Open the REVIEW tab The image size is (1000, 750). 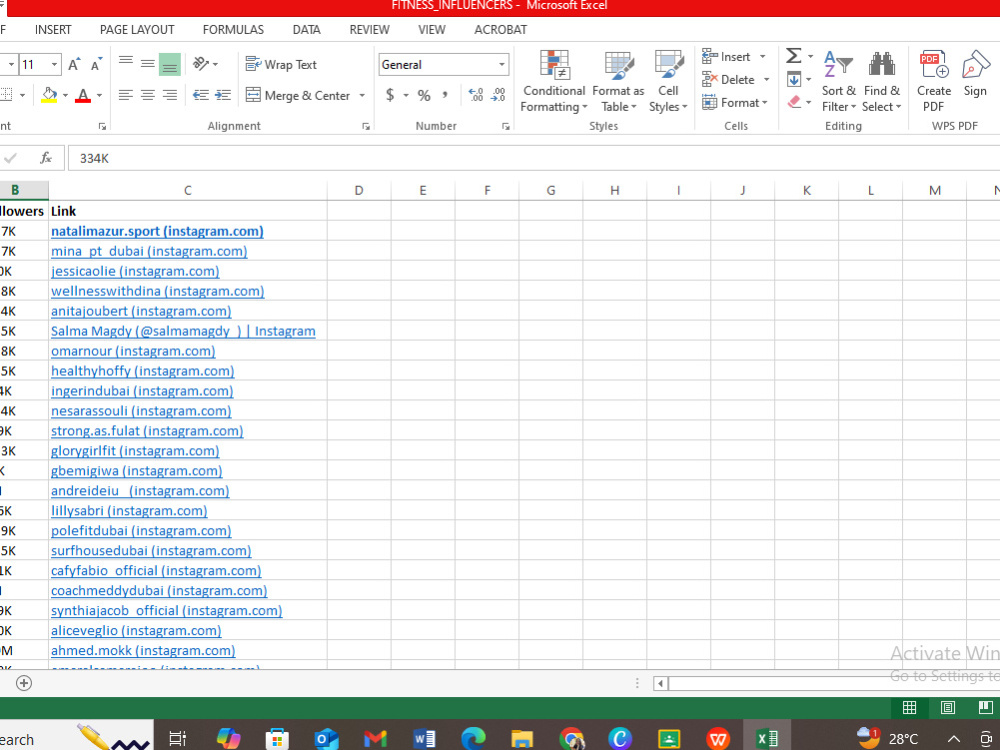click(369, 30)
